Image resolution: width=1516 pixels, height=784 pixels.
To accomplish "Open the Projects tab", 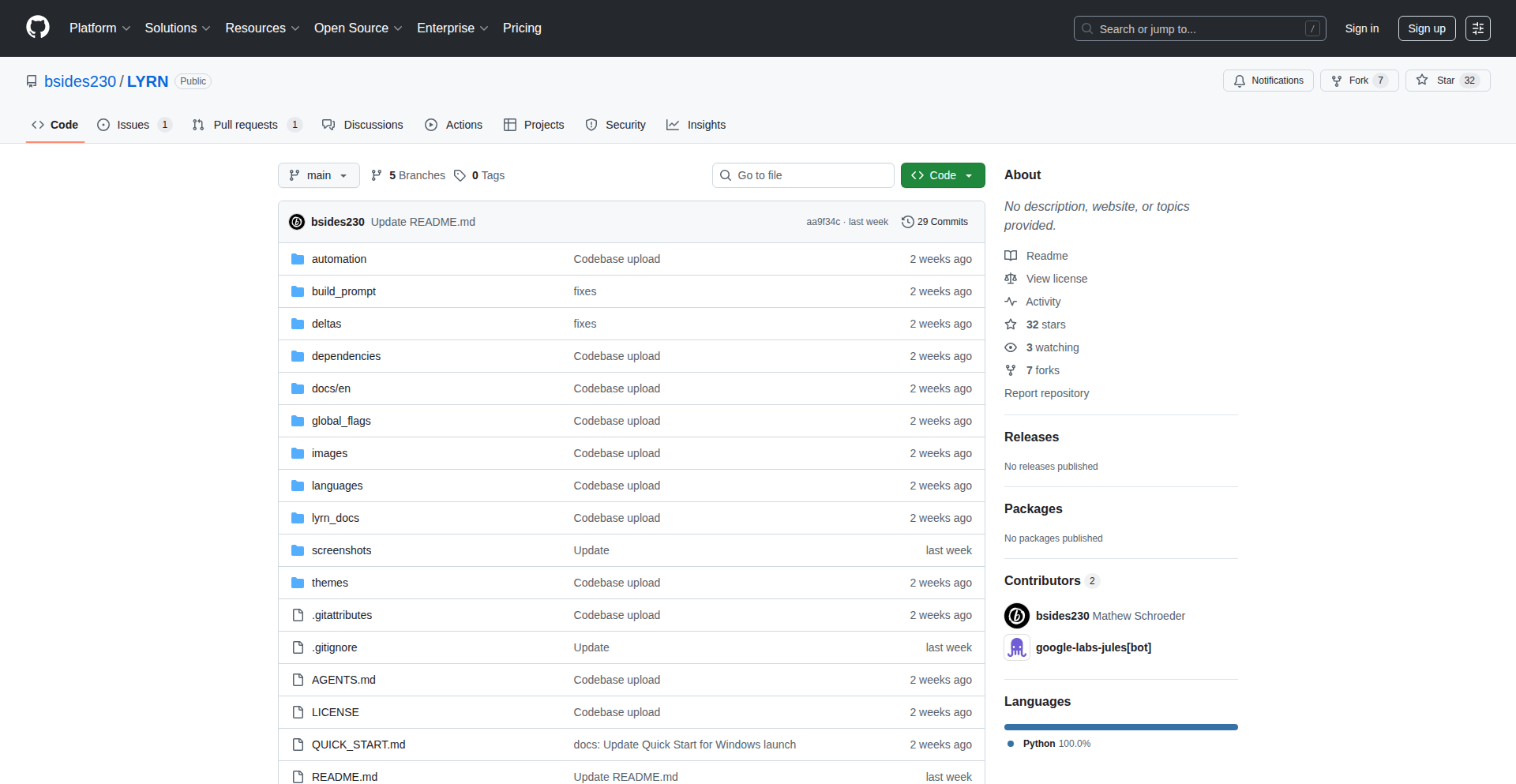I will pos(534,125).
